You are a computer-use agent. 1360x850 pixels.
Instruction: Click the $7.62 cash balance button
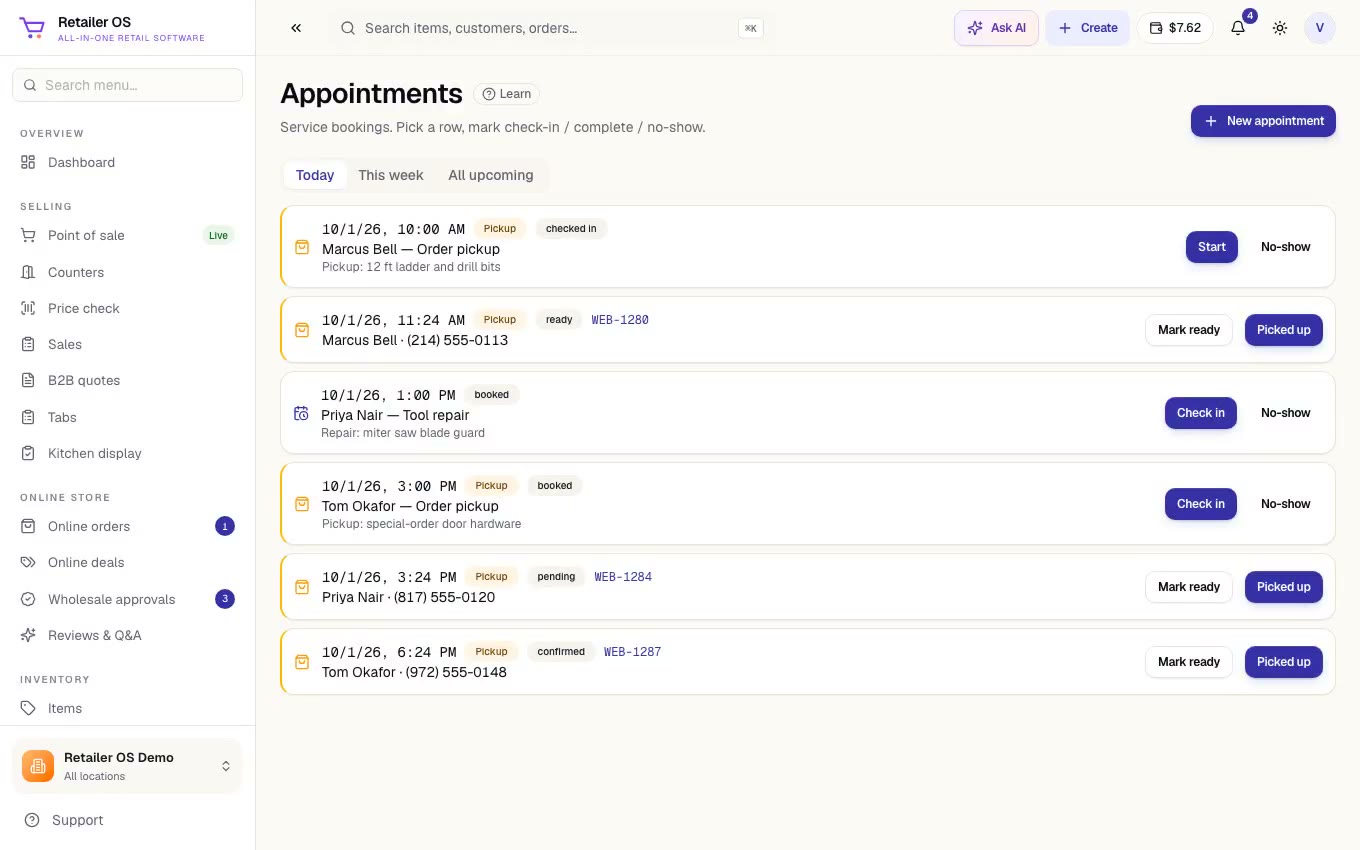pyautogui.click(x=1175, y=28)
